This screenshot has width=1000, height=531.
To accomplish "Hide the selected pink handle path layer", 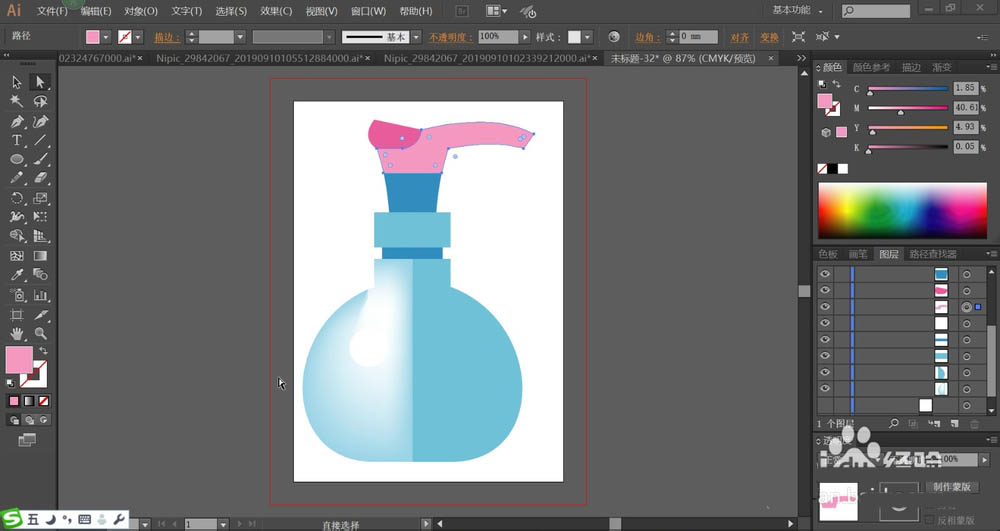I will pos(825,307).
